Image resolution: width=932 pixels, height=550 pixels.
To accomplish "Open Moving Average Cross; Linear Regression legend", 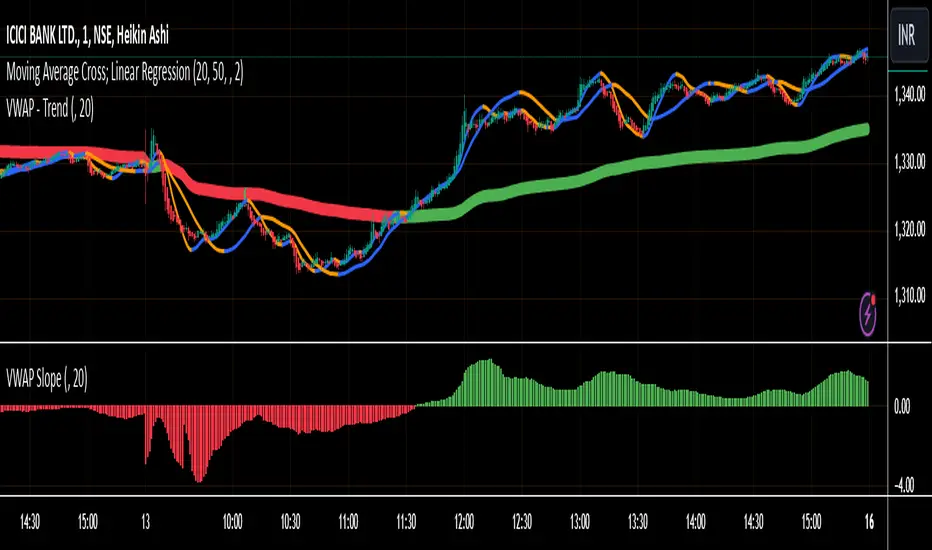I will (x=125, y=73).
